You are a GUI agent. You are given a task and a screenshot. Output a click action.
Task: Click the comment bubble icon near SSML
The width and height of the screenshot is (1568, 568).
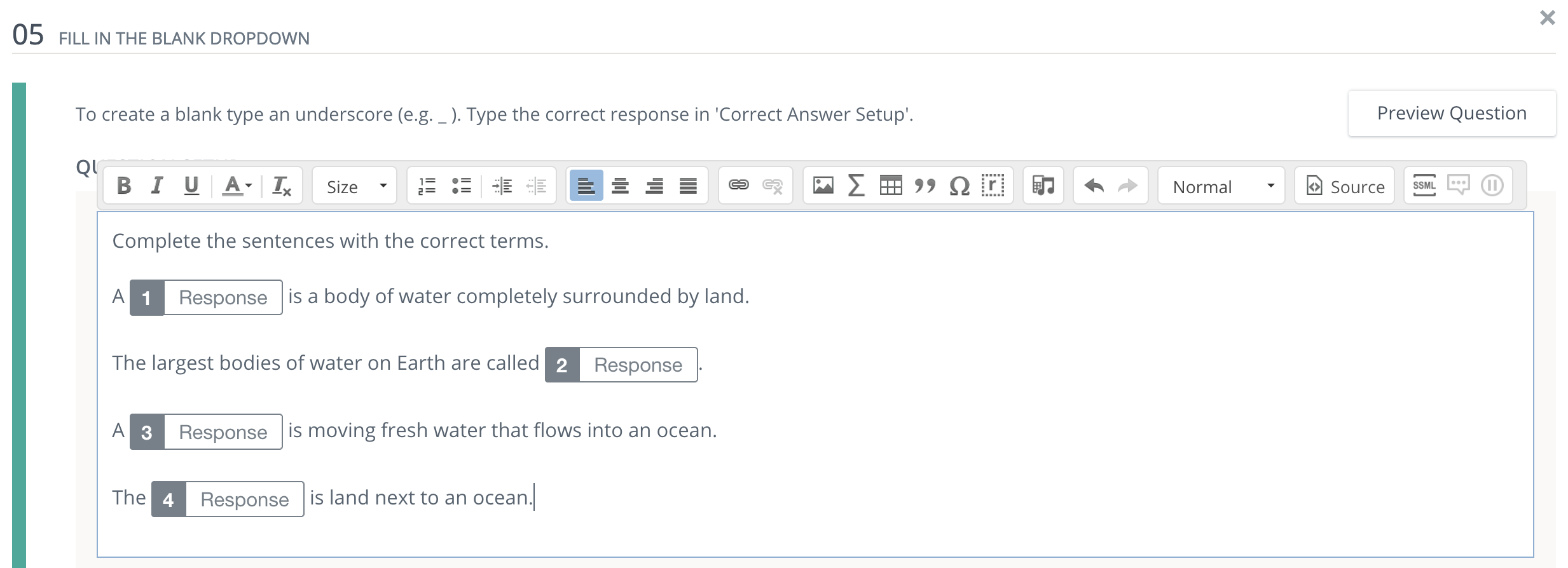1459,186
